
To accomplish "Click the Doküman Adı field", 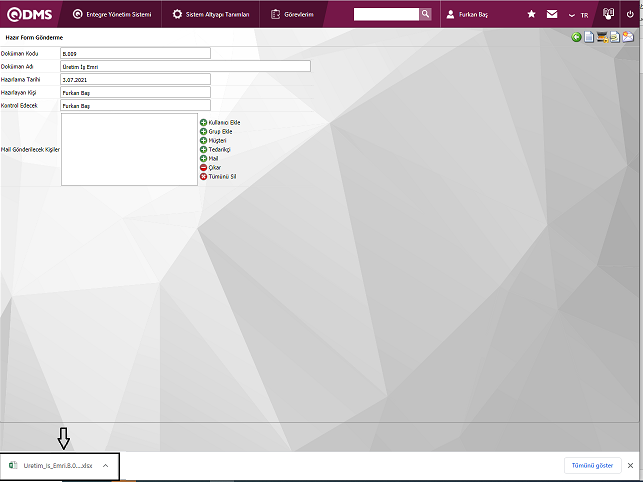I will [185, 66].
